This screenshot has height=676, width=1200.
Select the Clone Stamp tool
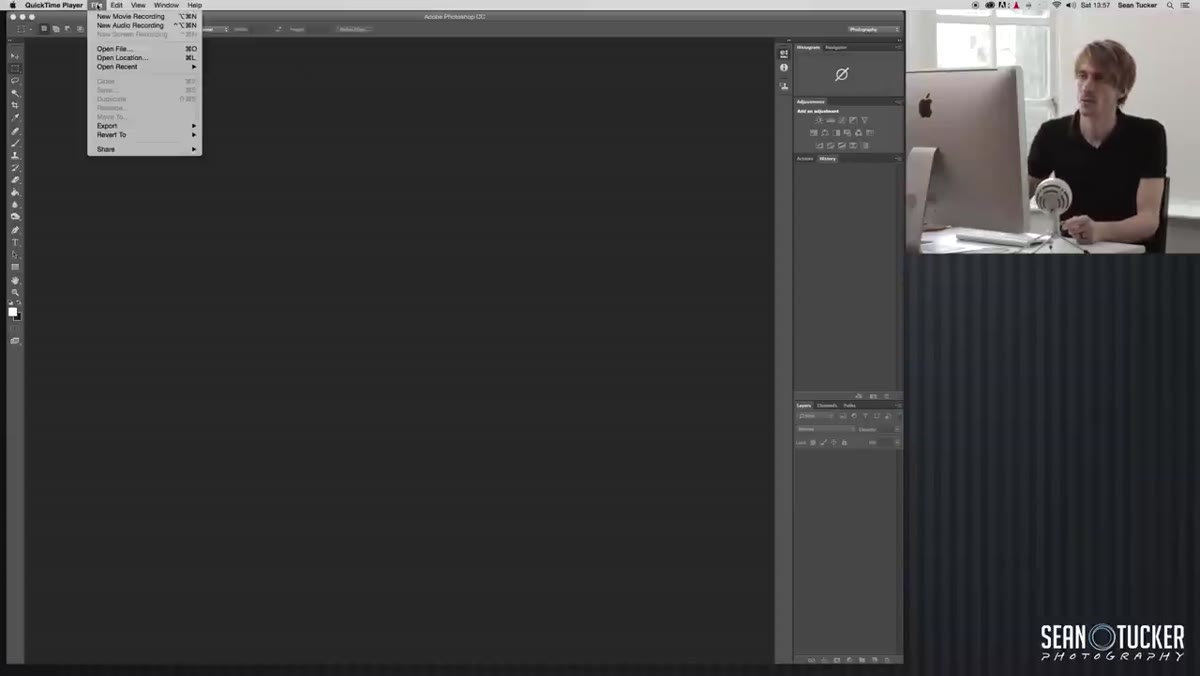coord(15,155)
